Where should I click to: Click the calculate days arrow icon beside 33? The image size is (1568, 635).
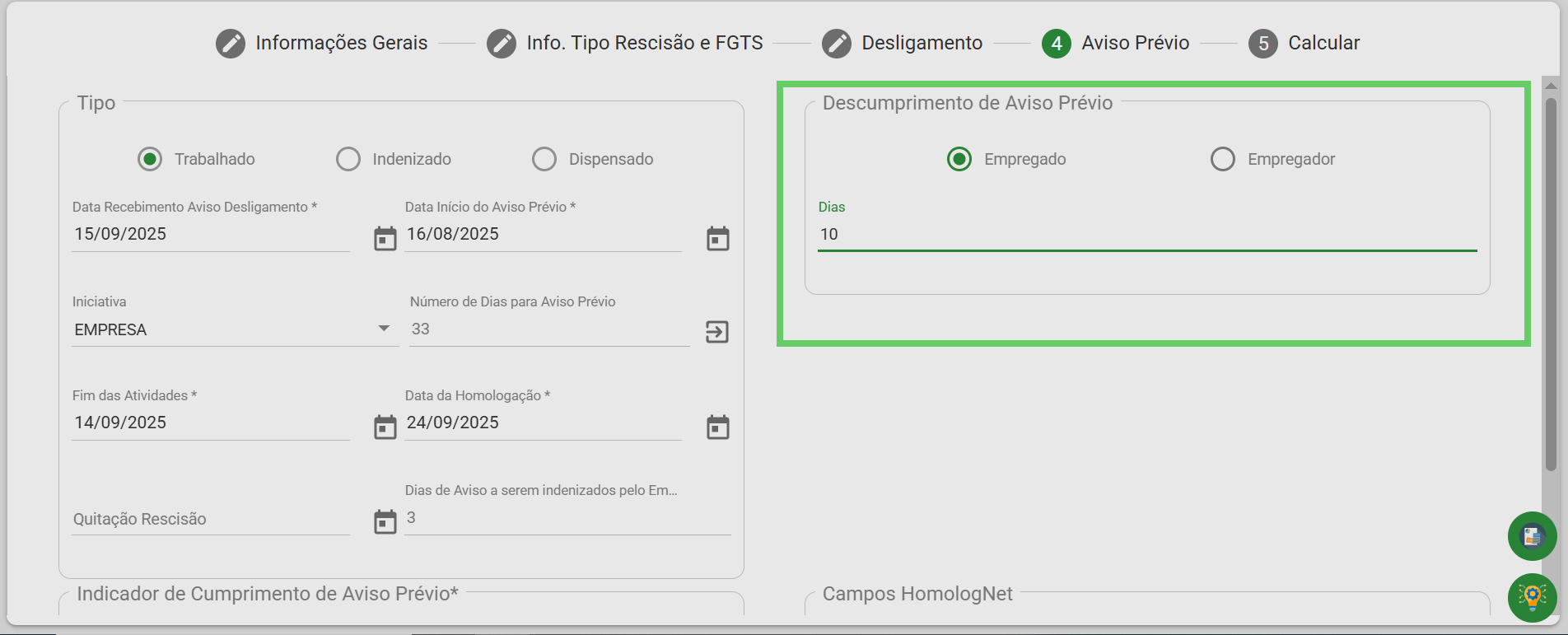(x=717, y=332)
